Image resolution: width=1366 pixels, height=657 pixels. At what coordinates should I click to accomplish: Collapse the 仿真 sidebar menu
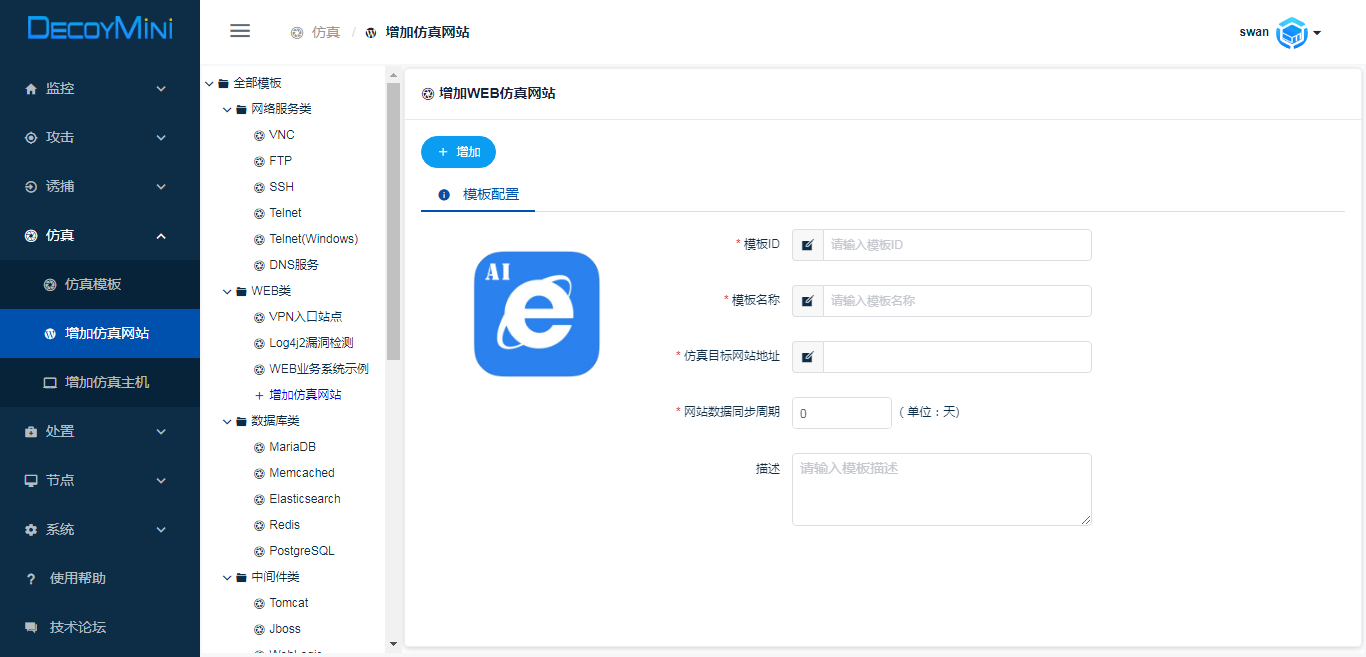click(x=99, y=235)
